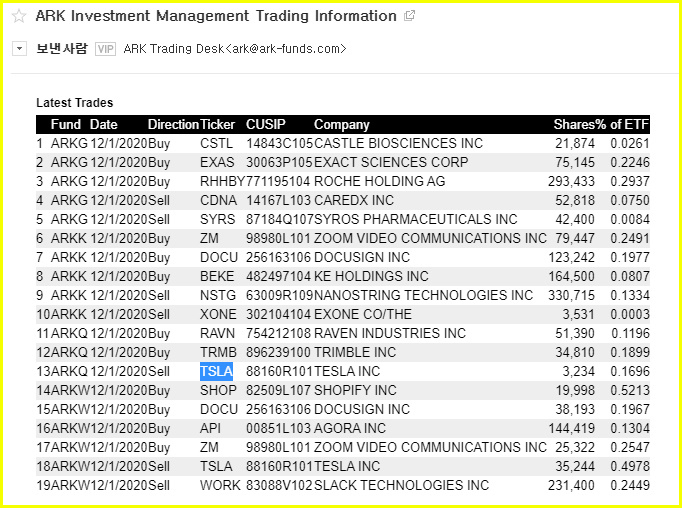Click the email subject title
Viewport: 682px width, 508px height.
[216, 16]
